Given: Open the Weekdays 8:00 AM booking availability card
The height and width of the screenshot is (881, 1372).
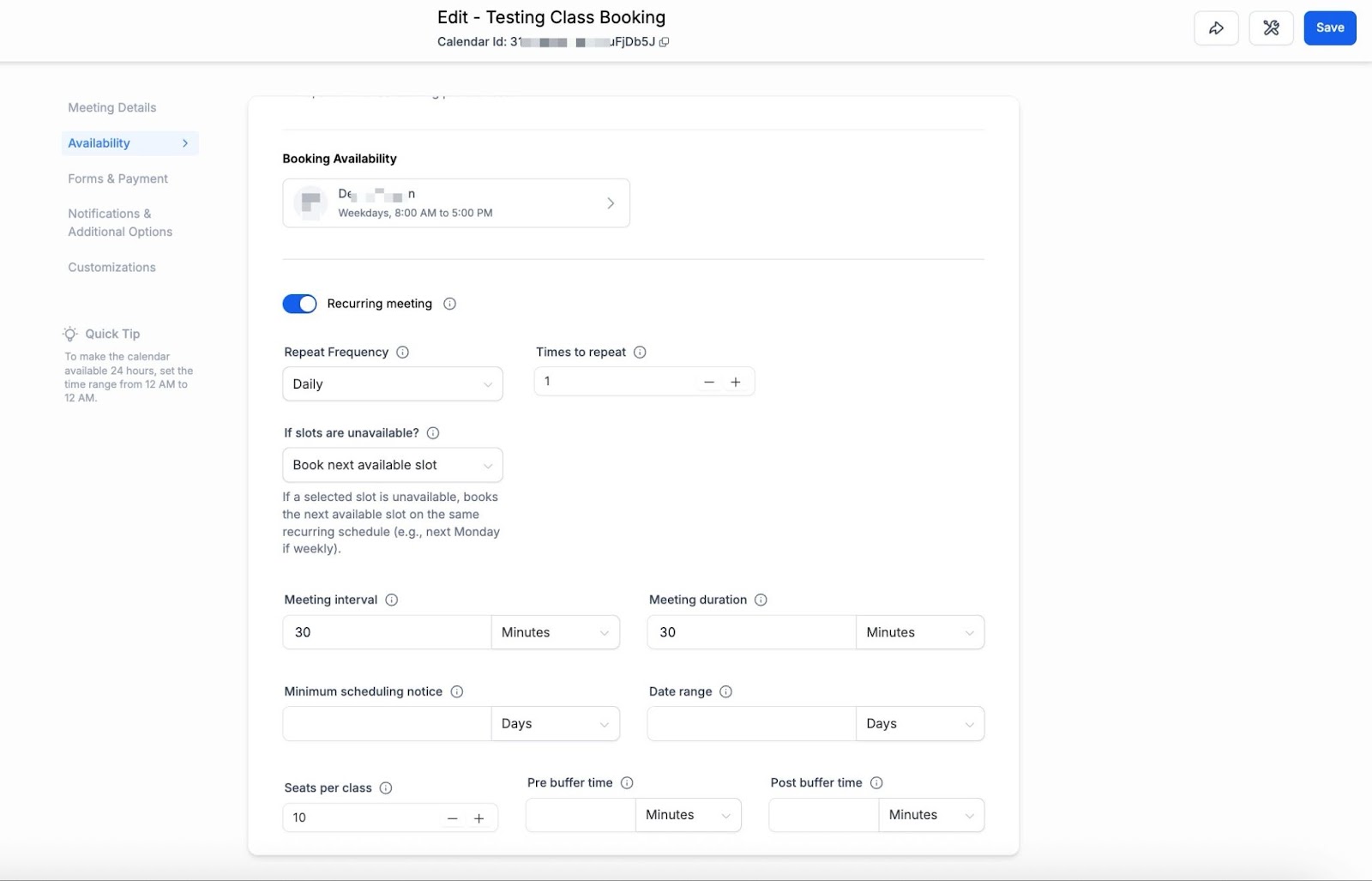Looking at the screenshot, I should click(x=456, y=203).
